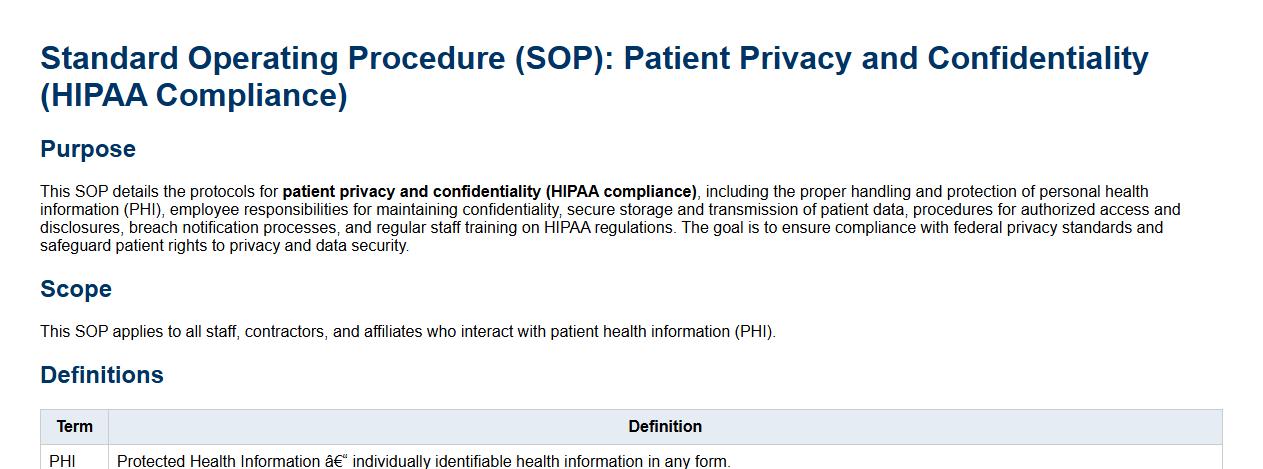Screen dimensions: 1263x469
Task: Click the main SOP document title
Action: pyautogui.click(x=594, y=58)
